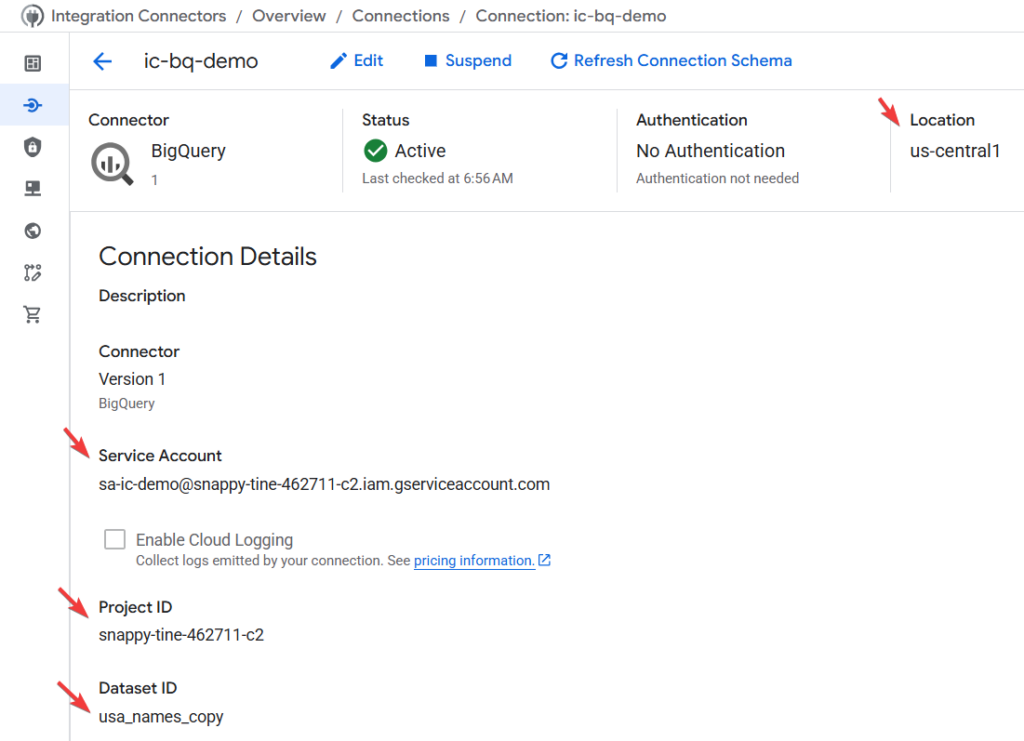
Task: Click the green Active status checkmark
Action: click(376, 151)
